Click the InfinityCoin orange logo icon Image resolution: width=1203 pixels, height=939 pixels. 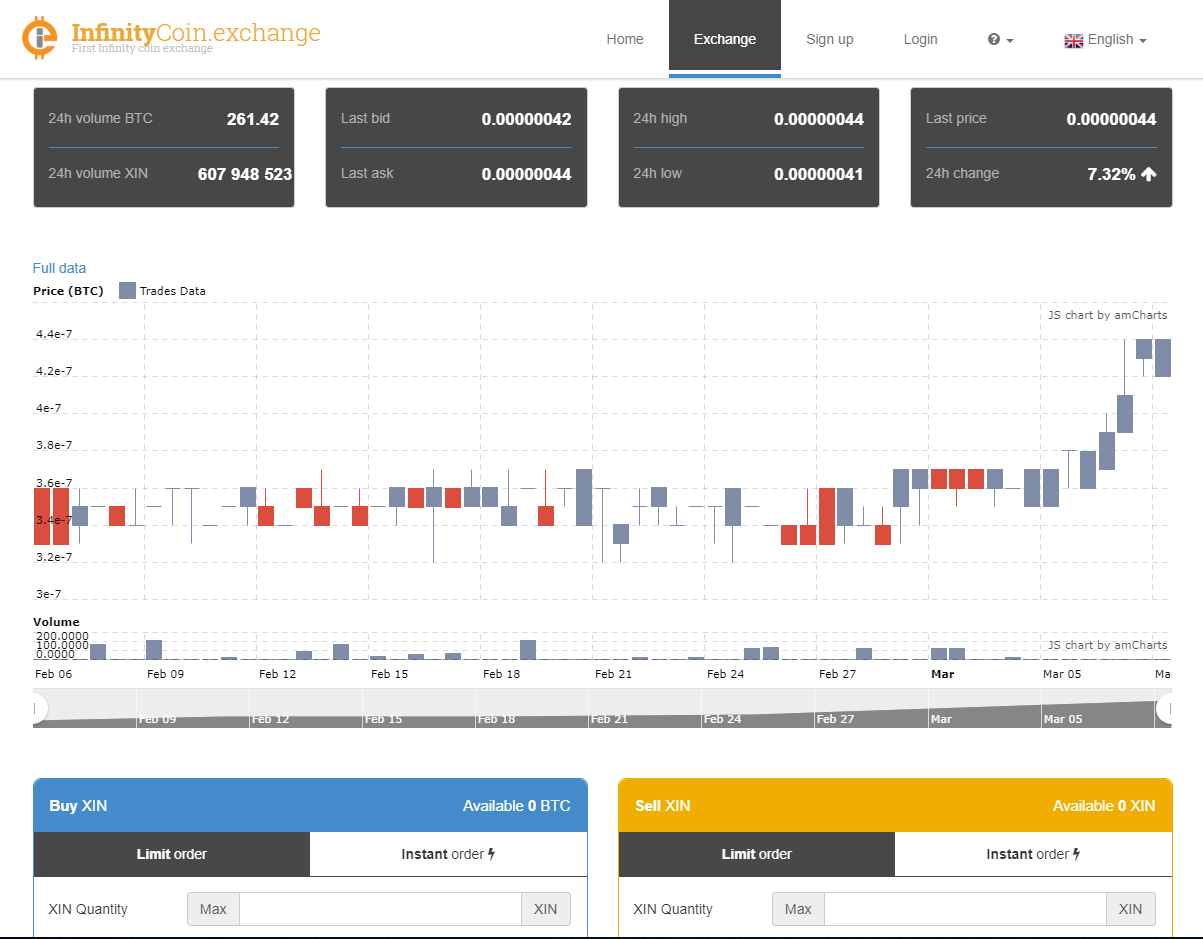coord(40,37)
